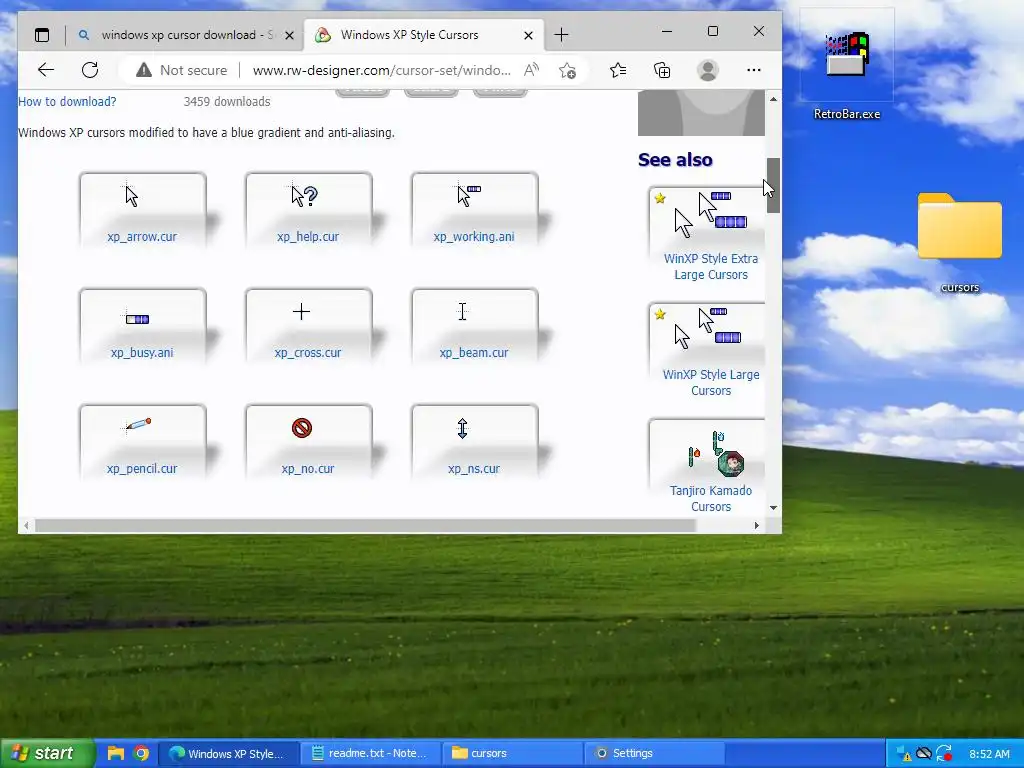Click the rw-designer.com address bar

coord(381,70)
